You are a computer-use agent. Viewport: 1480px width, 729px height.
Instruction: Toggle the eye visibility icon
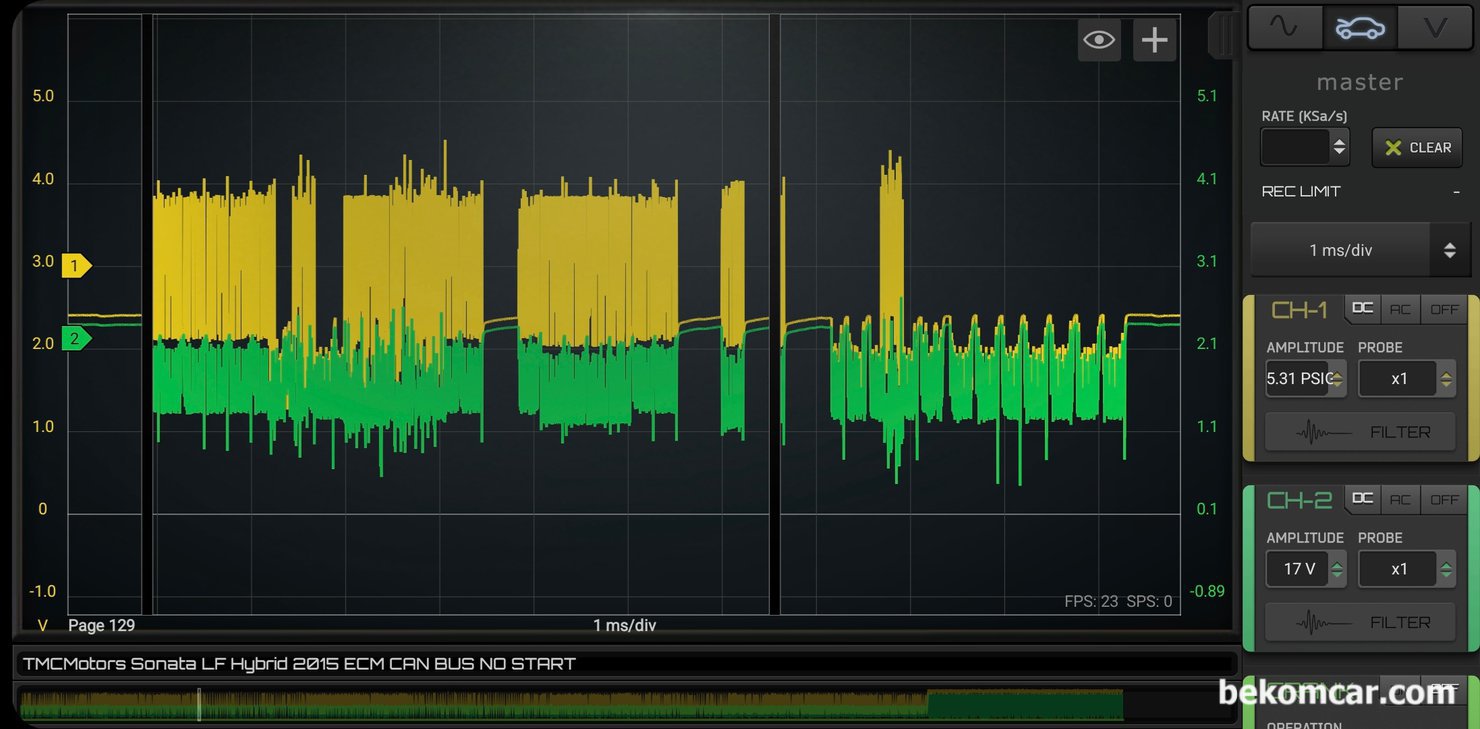click(1099, 40)
